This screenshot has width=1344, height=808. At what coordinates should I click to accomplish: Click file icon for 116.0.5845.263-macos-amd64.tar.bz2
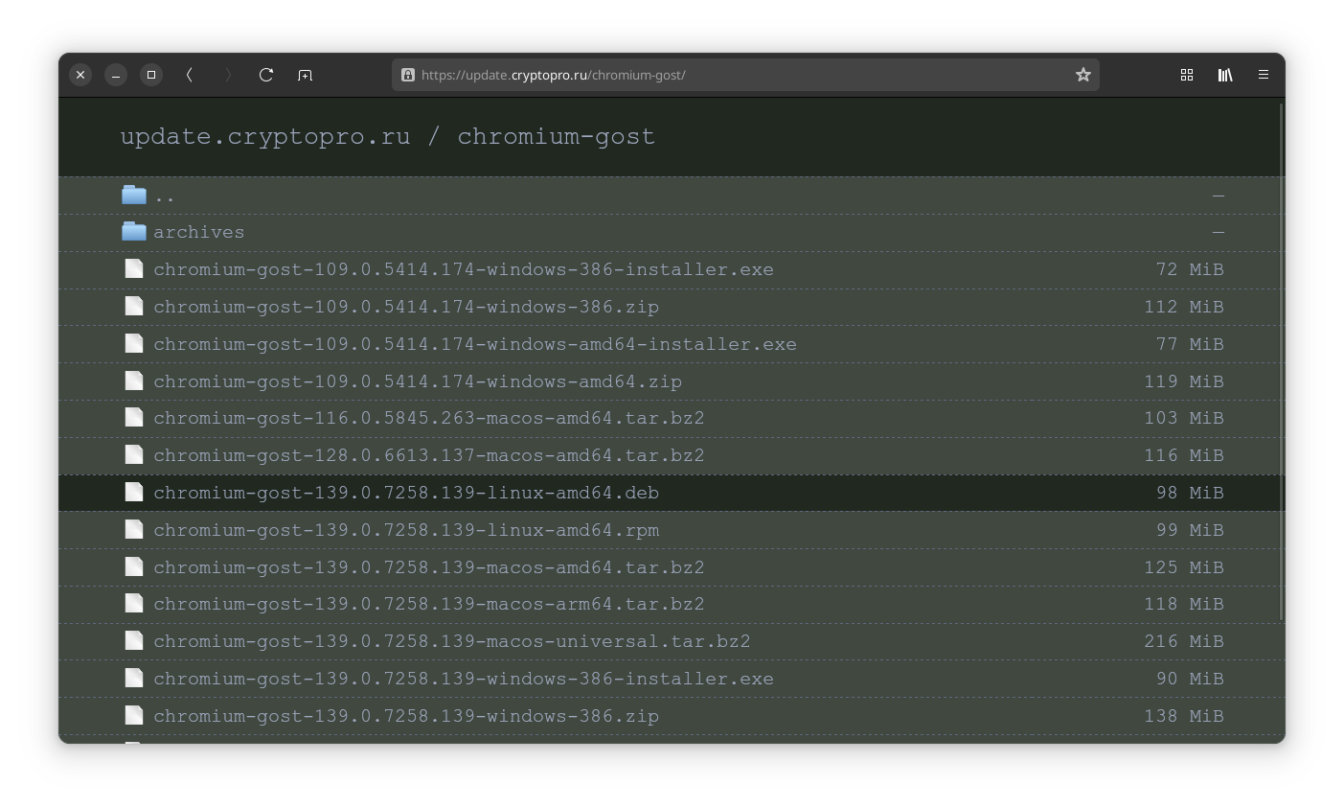[x=134, y=418]
